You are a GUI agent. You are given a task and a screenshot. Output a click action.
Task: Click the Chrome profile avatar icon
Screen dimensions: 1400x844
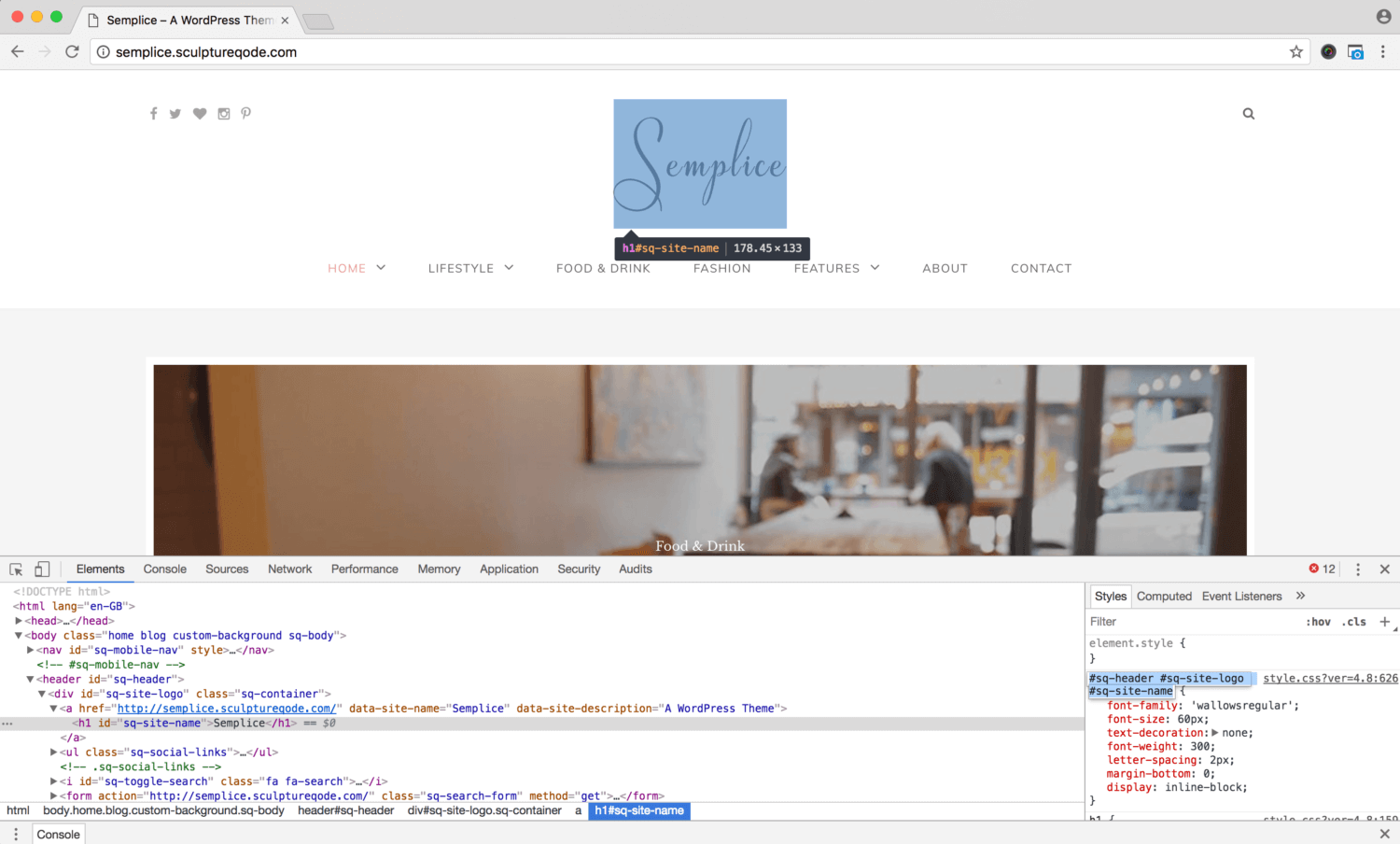(1384, 17)
